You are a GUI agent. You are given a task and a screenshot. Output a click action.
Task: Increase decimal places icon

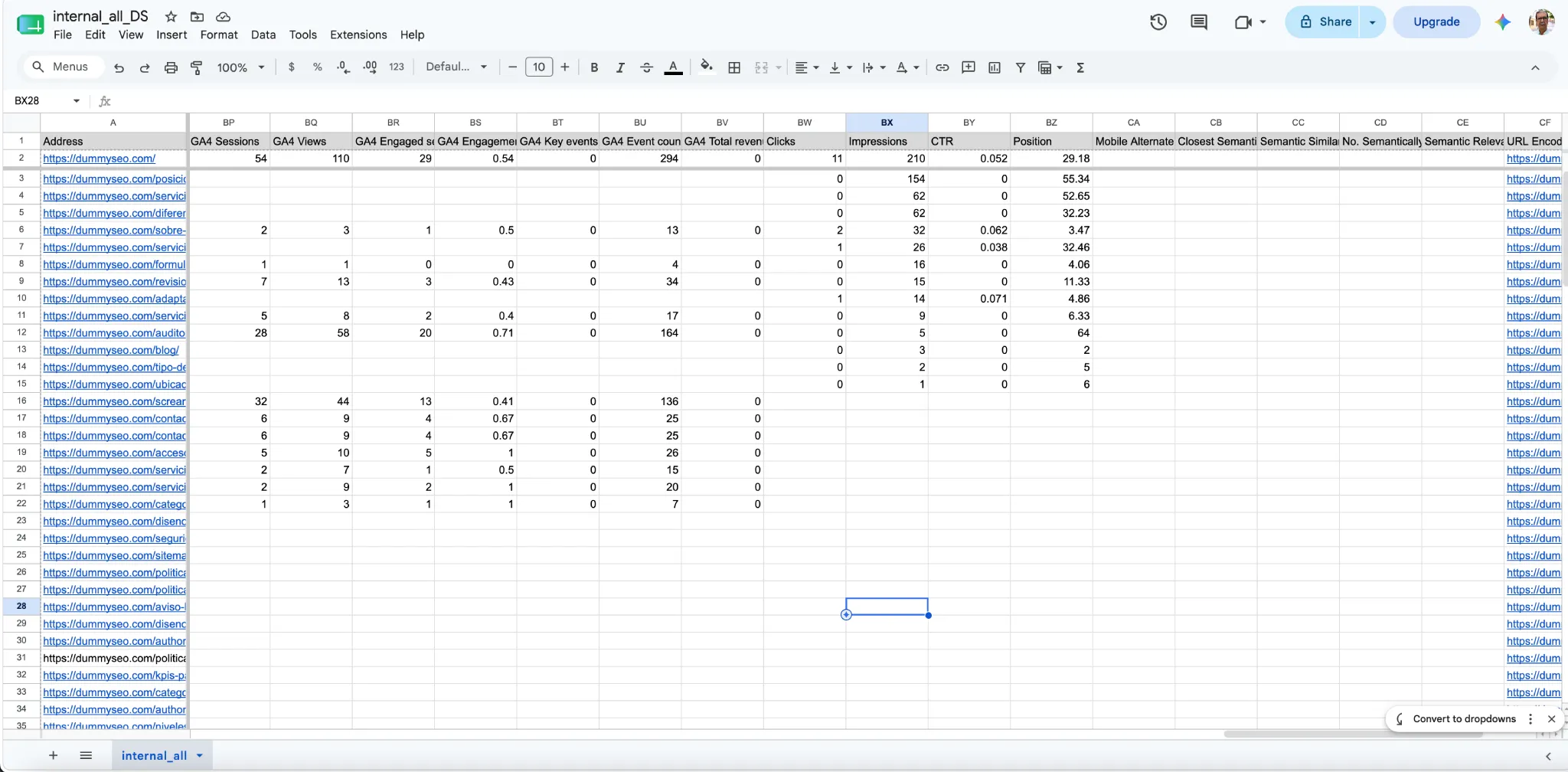[370, 67]
